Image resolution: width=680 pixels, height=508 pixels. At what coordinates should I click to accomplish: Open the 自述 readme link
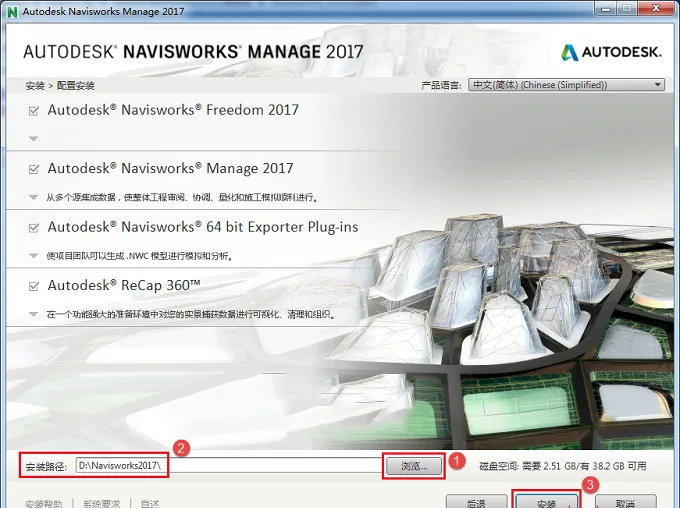(x=150, y=504)
